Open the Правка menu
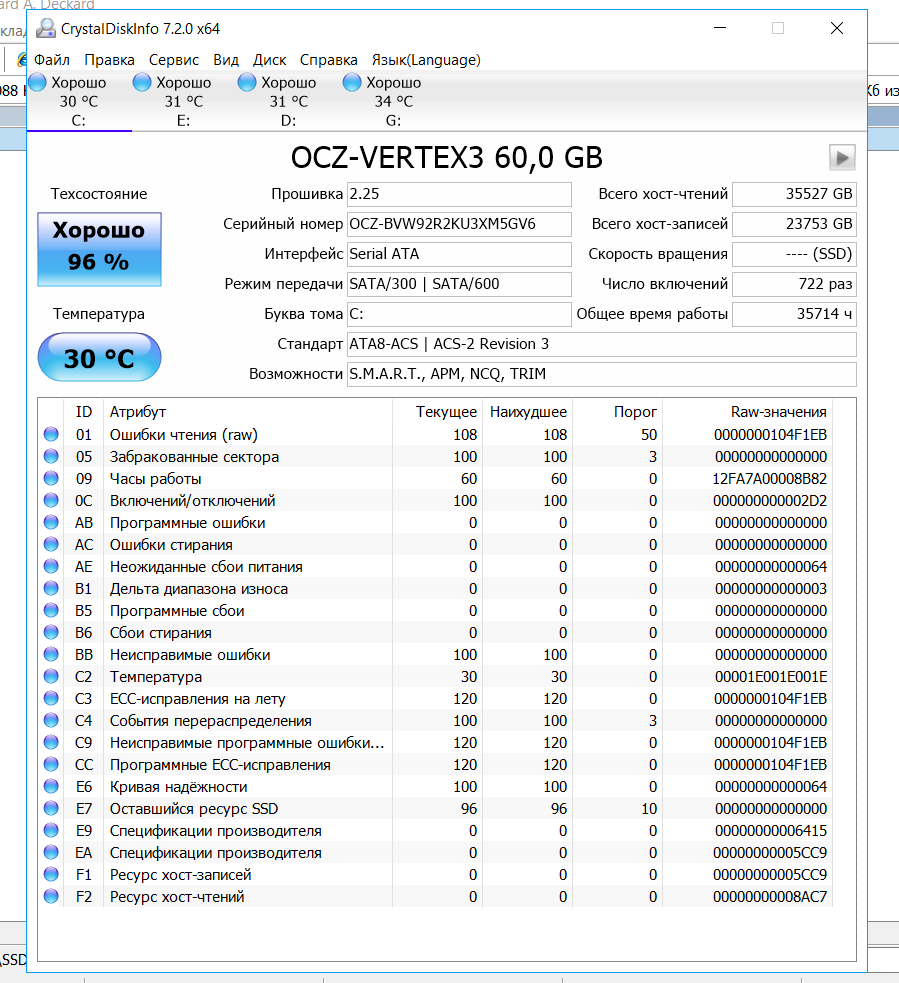 pyautogui.click(x=109, y=60)
